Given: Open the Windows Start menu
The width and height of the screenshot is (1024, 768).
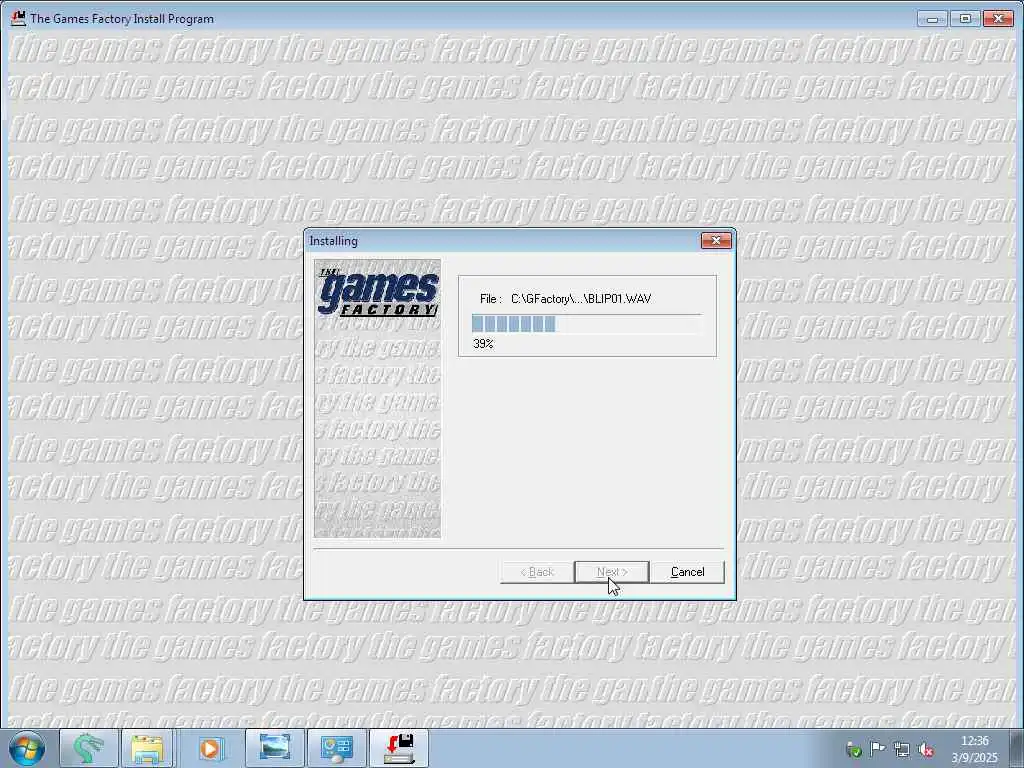Looking at the screenshot, I should (27, 748).
